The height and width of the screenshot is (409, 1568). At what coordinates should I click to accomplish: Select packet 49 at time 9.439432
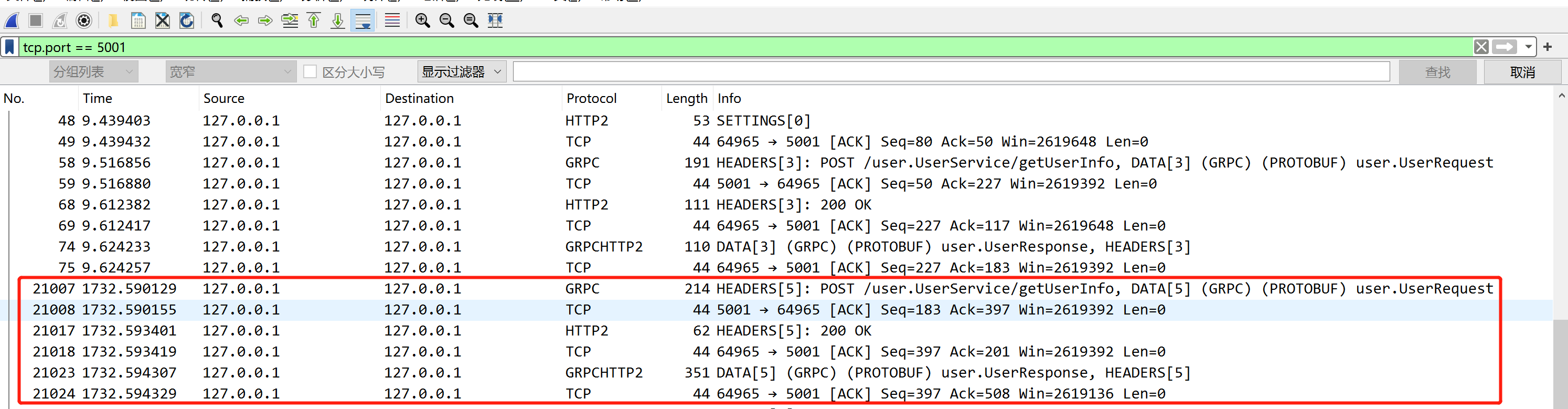click(x=776, y=141)
